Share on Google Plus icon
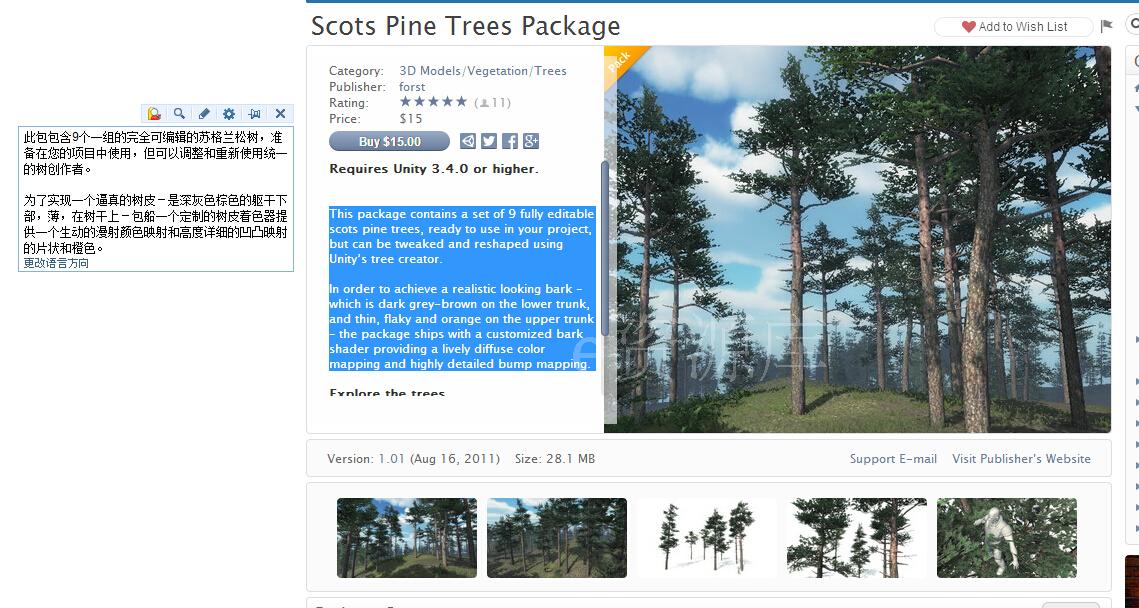The height and width of the screenshot is (608, 1139). 531,141
